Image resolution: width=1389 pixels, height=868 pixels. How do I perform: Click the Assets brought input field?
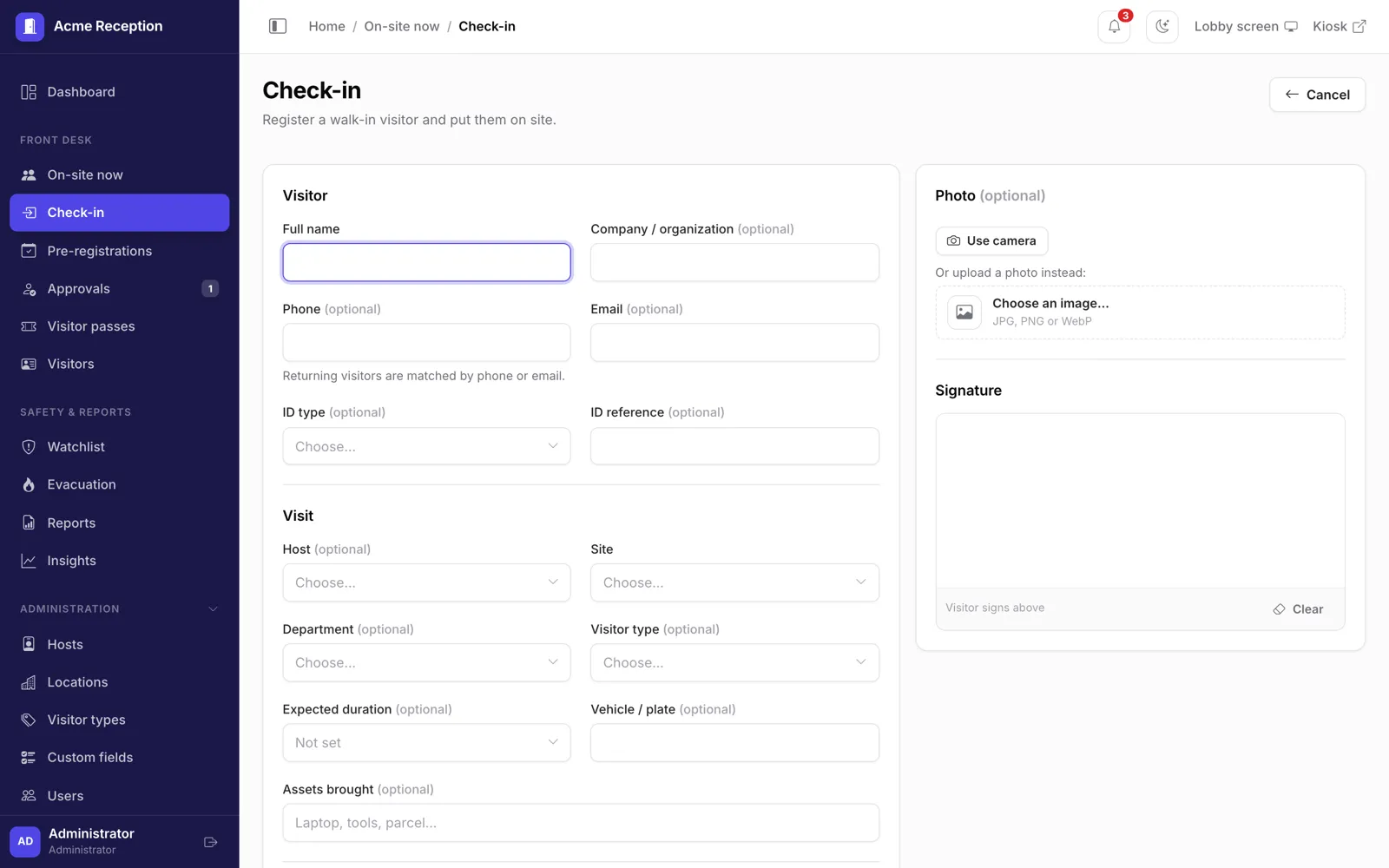click(x=581, y=823)
